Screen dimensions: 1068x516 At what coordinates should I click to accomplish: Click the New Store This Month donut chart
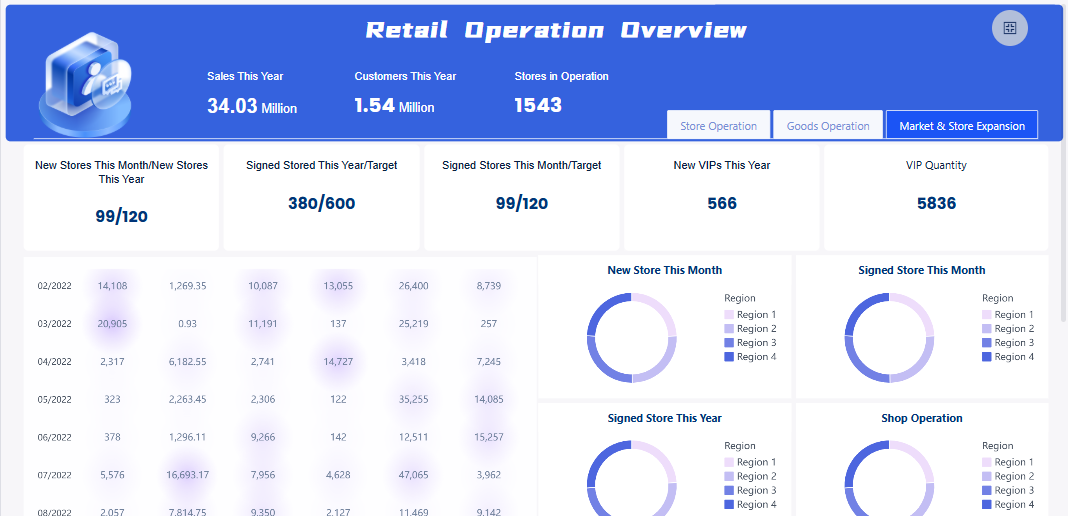[x=631, y=338]
